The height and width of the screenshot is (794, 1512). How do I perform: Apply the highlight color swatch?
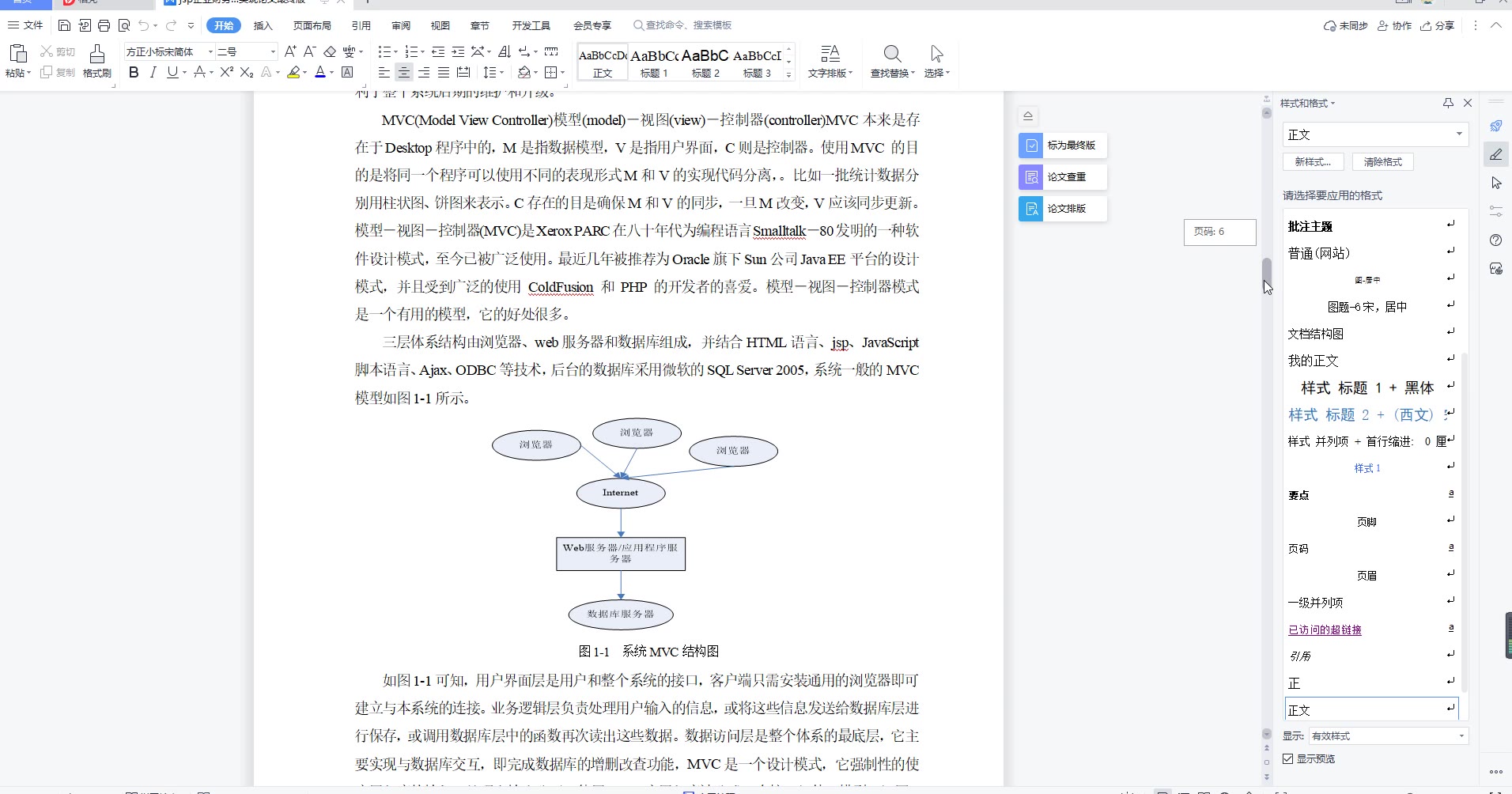293,72
